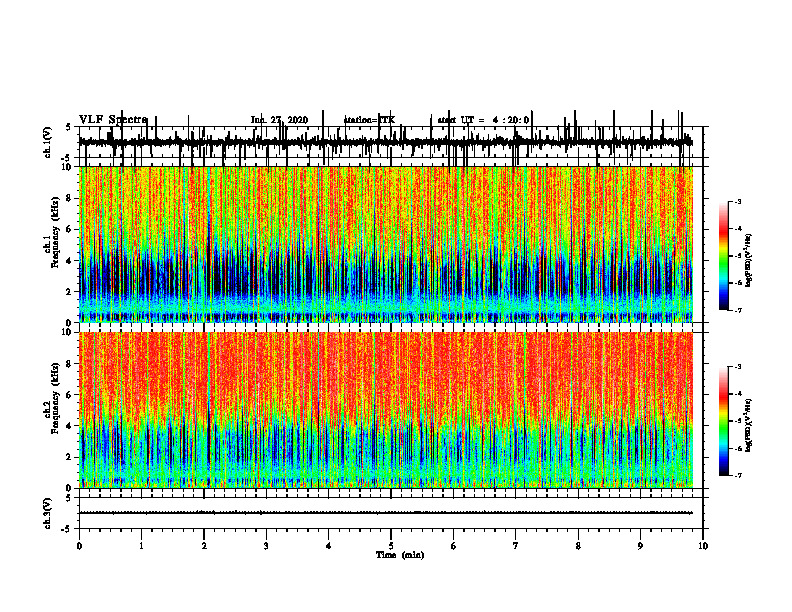Click the ch.1 color scale bar
The image size is (792, 612).
(x=723, y=256)
